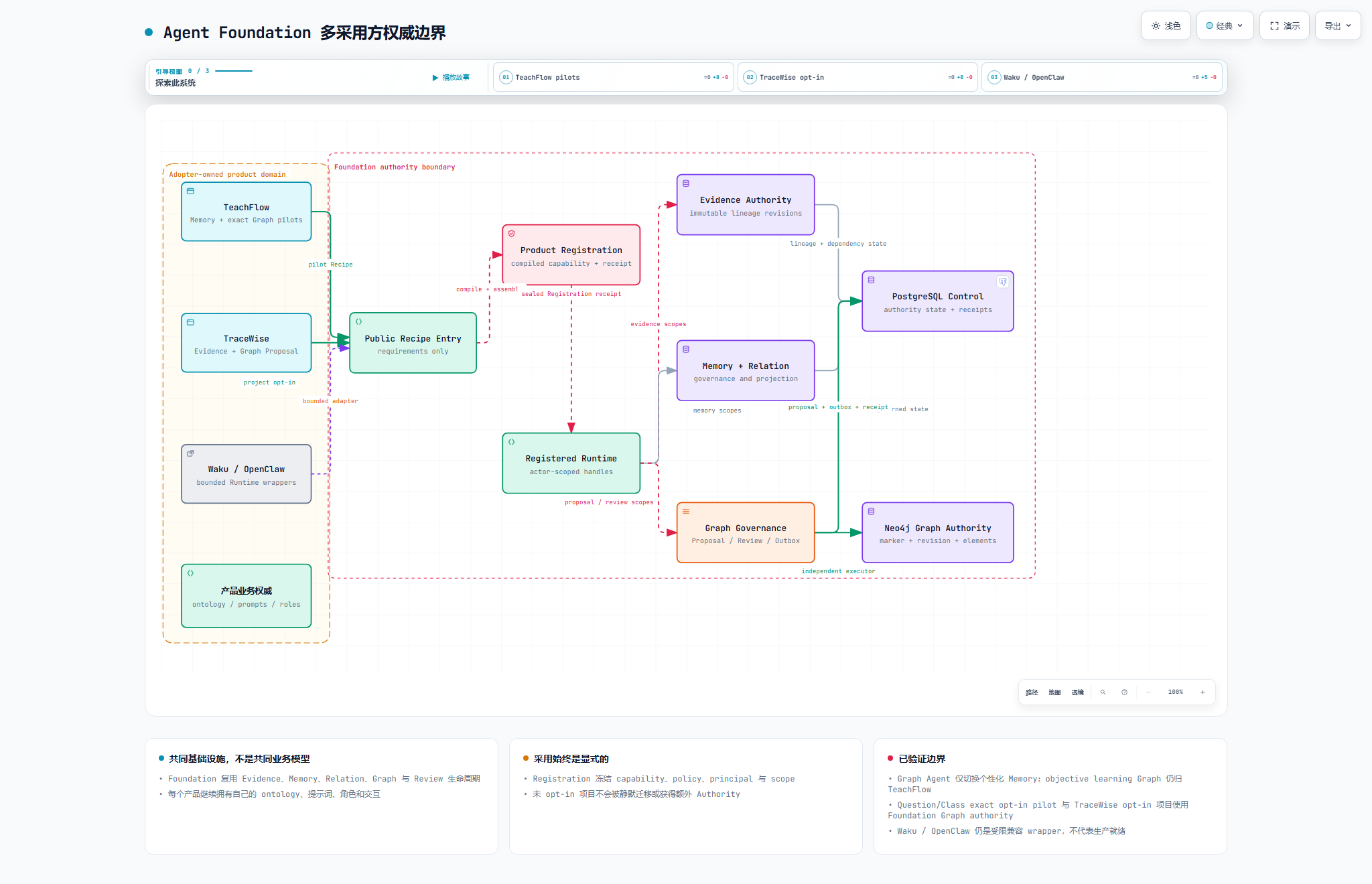
Task: Start 演示 presentation mode
Action: 1284,25
